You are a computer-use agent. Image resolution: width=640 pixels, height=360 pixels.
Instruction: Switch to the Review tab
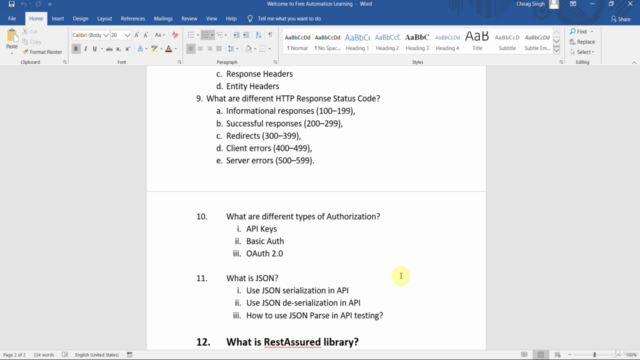click(189, 19)
